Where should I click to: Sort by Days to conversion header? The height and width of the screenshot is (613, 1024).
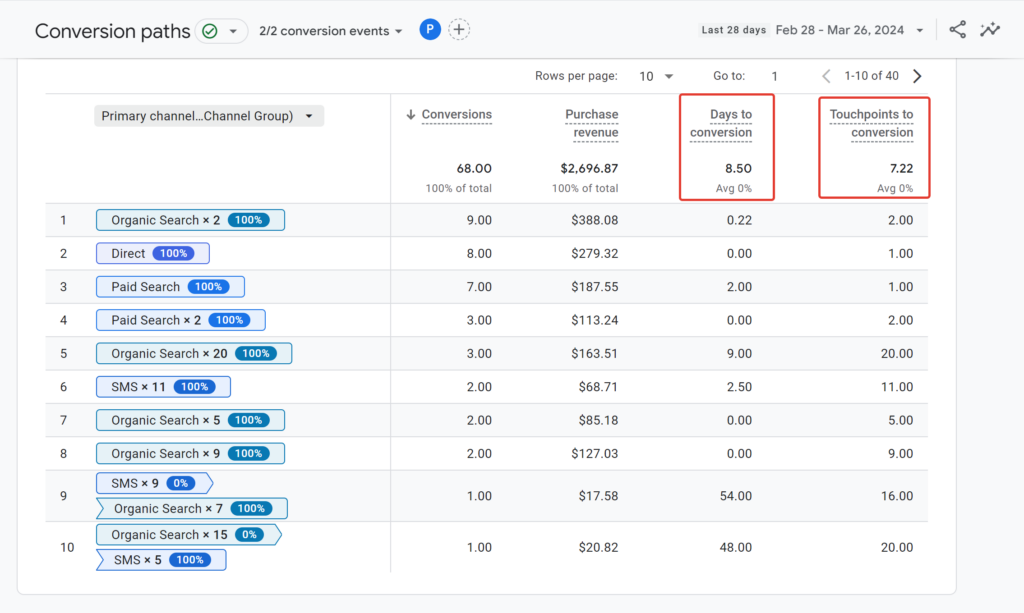[x=721, y=123]
